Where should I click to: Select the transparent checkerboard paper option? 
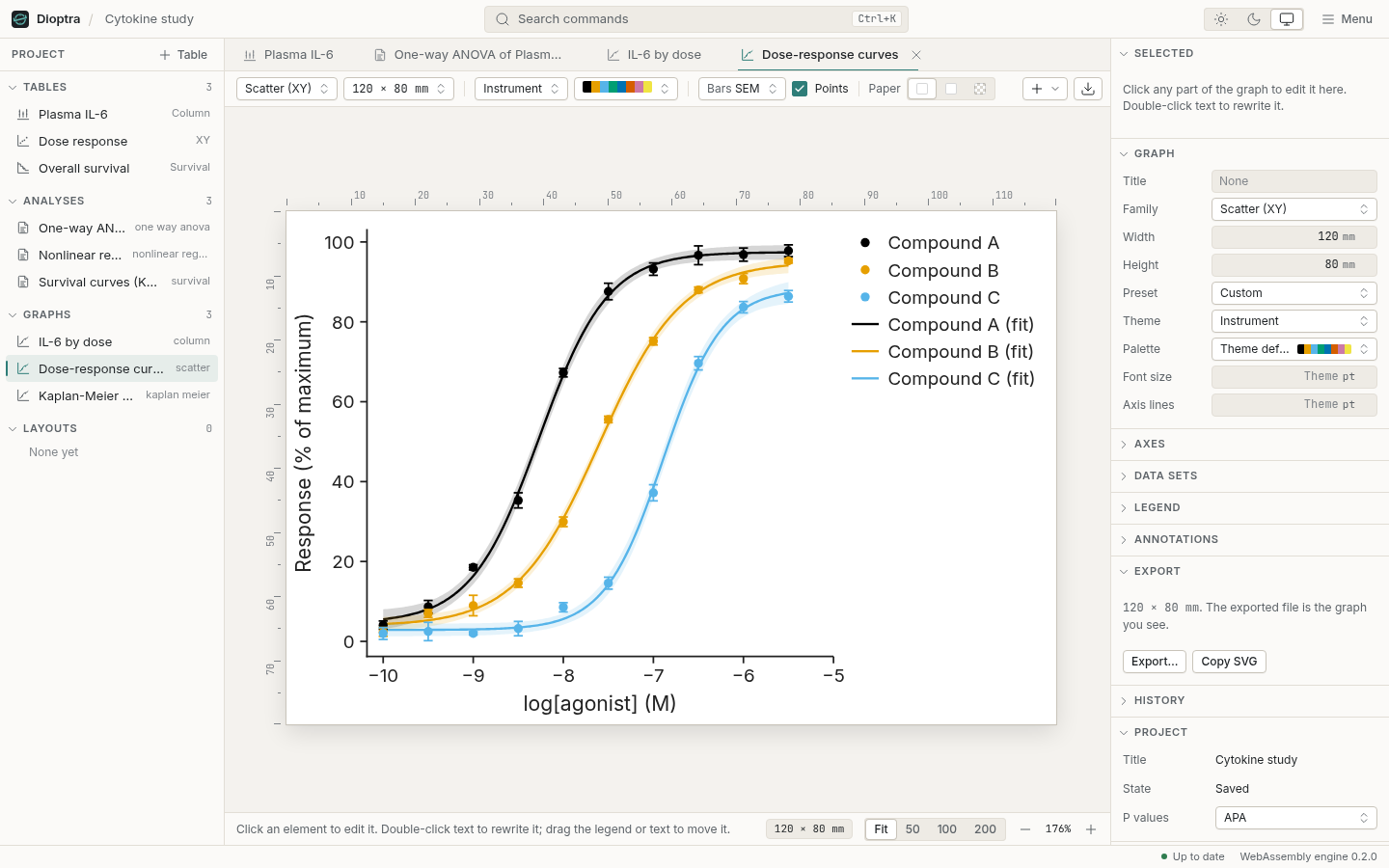(x=980, y=89)
